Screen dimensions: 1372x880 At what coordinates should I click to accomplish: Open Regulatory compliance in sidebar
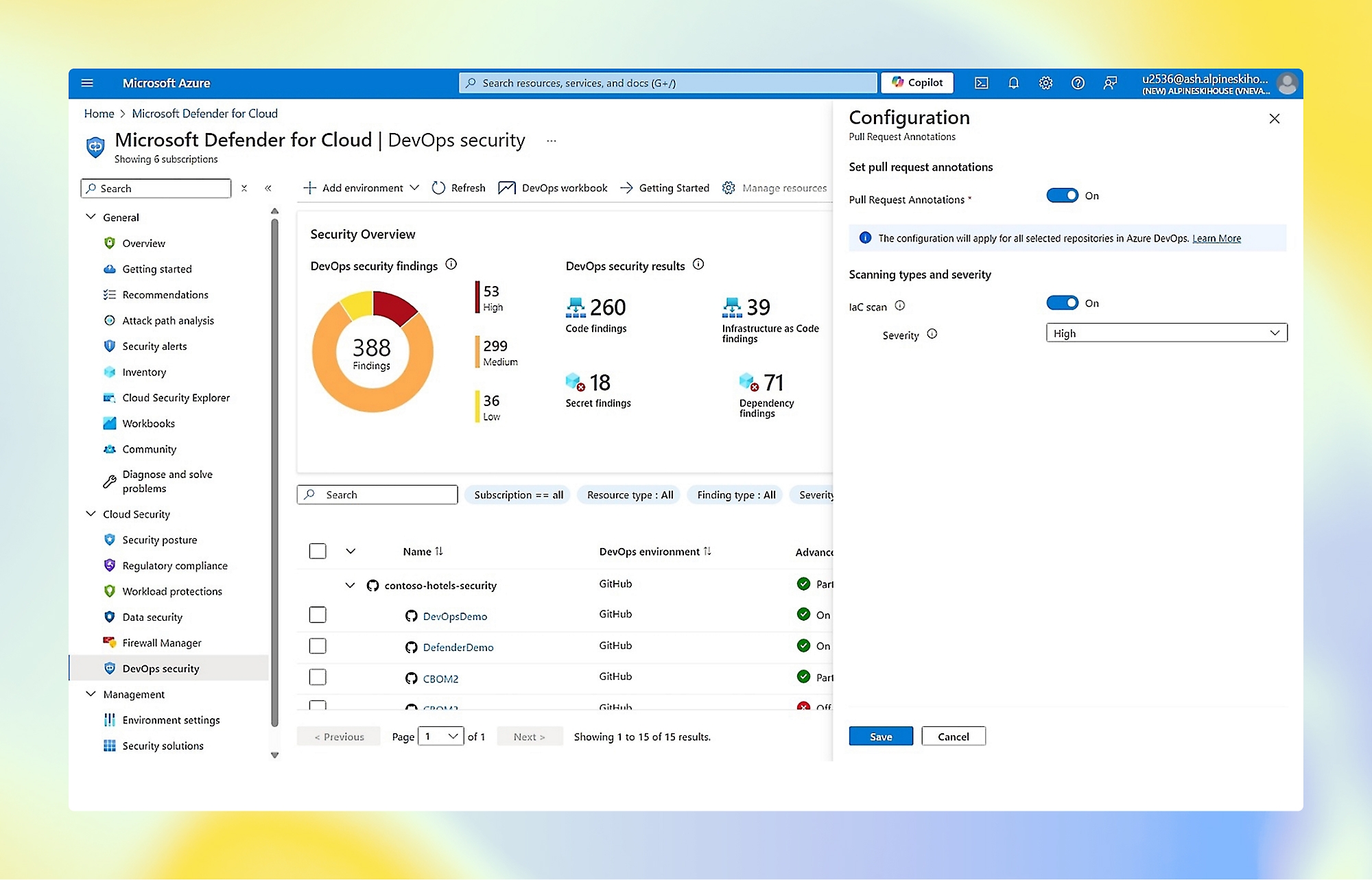click(x=175, y=565)
